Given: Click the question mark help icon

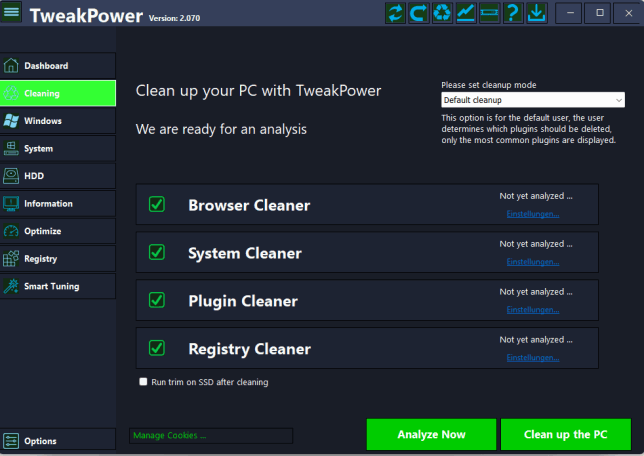Looking at the screenshot, I should (513, 13).
